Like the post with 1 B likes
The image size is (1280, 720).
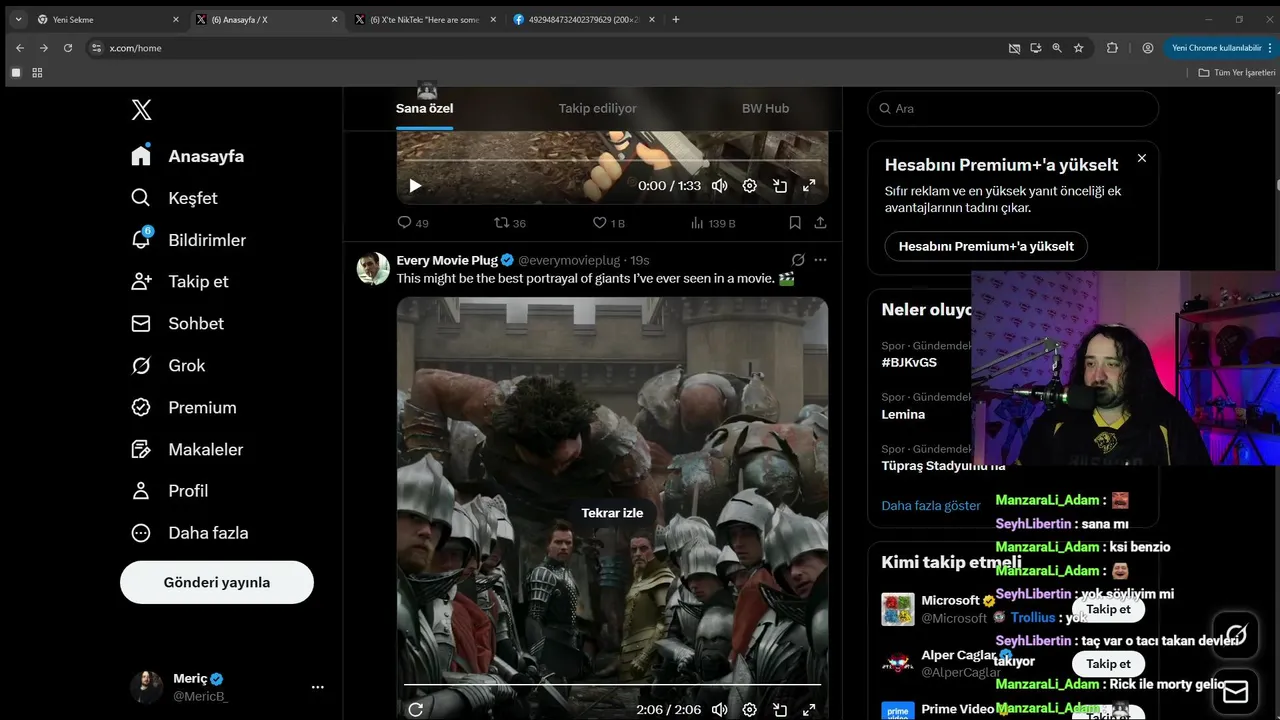click(608, 223)
